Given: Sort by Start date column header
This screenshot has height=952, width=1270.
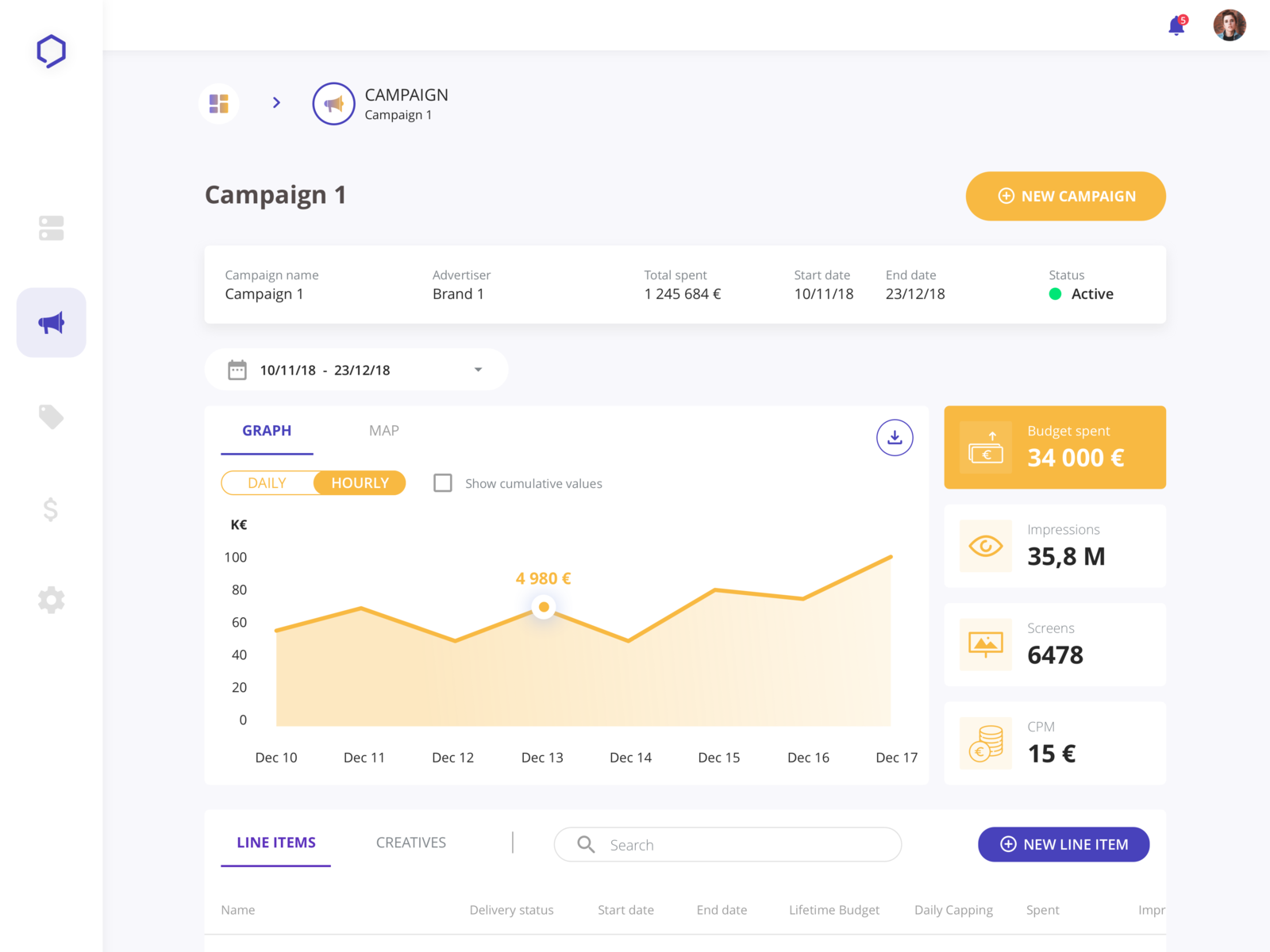Looking at the screenshot, I should [626, 910].
